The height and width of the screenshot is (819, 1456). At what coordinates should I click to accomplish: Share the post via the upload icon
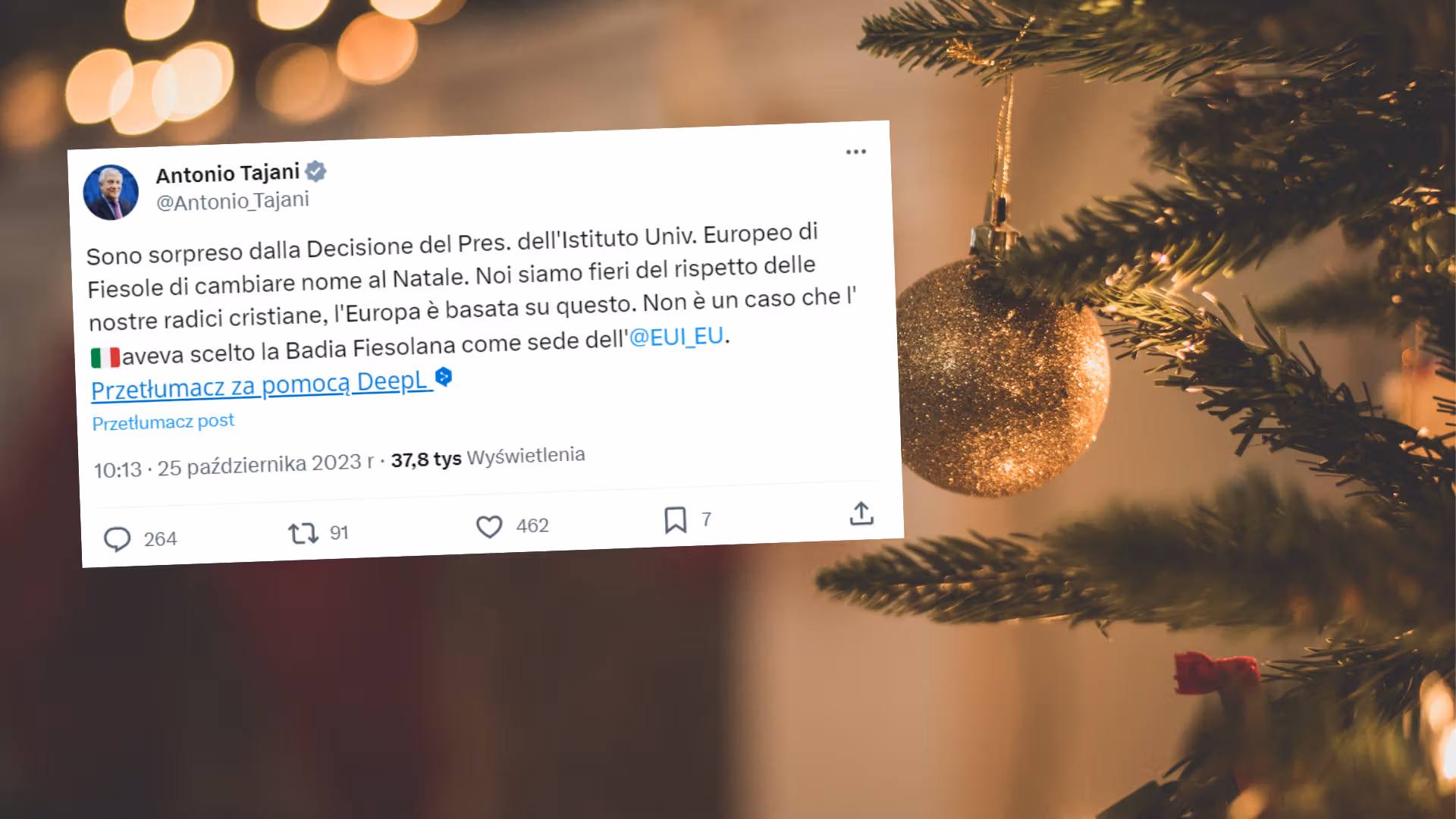tap(861, 513)
